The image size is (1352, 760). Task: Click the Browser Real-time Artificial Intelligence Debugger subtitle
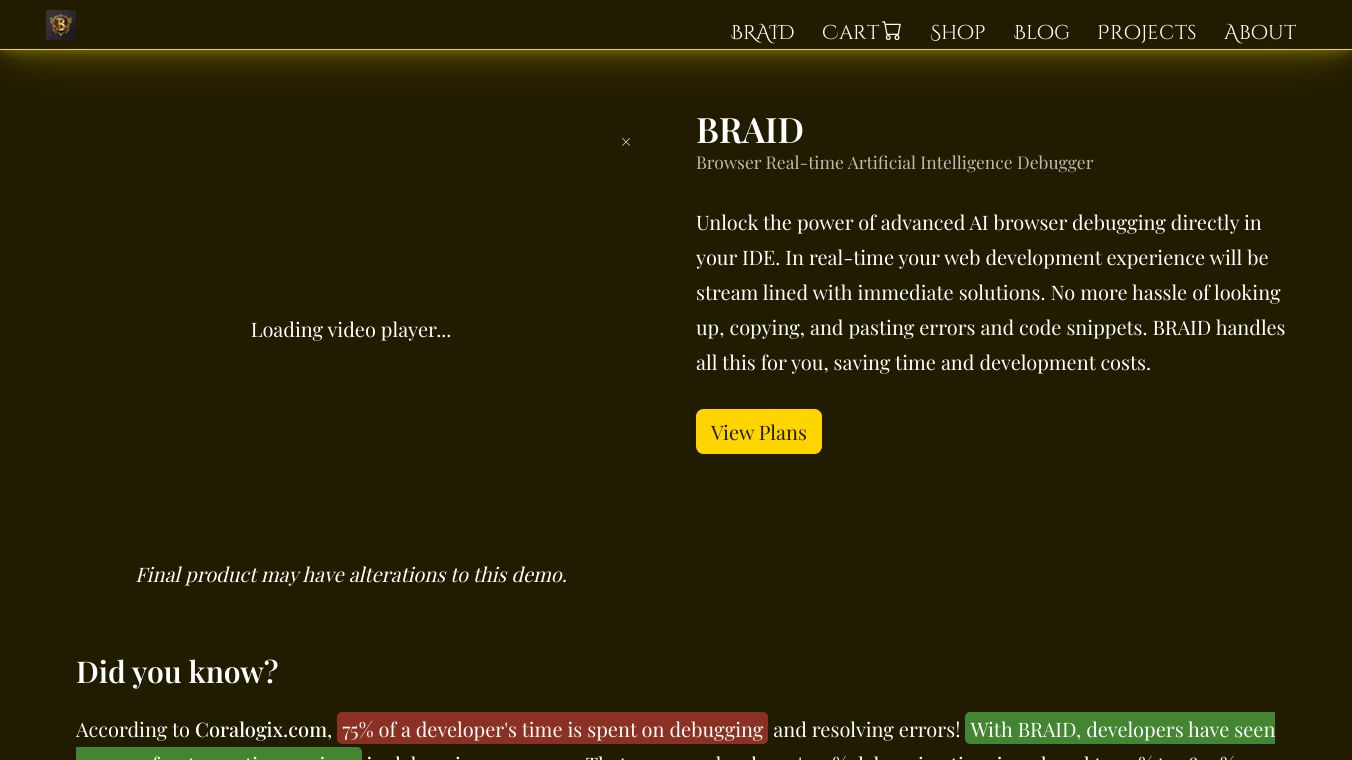(895, 163)
